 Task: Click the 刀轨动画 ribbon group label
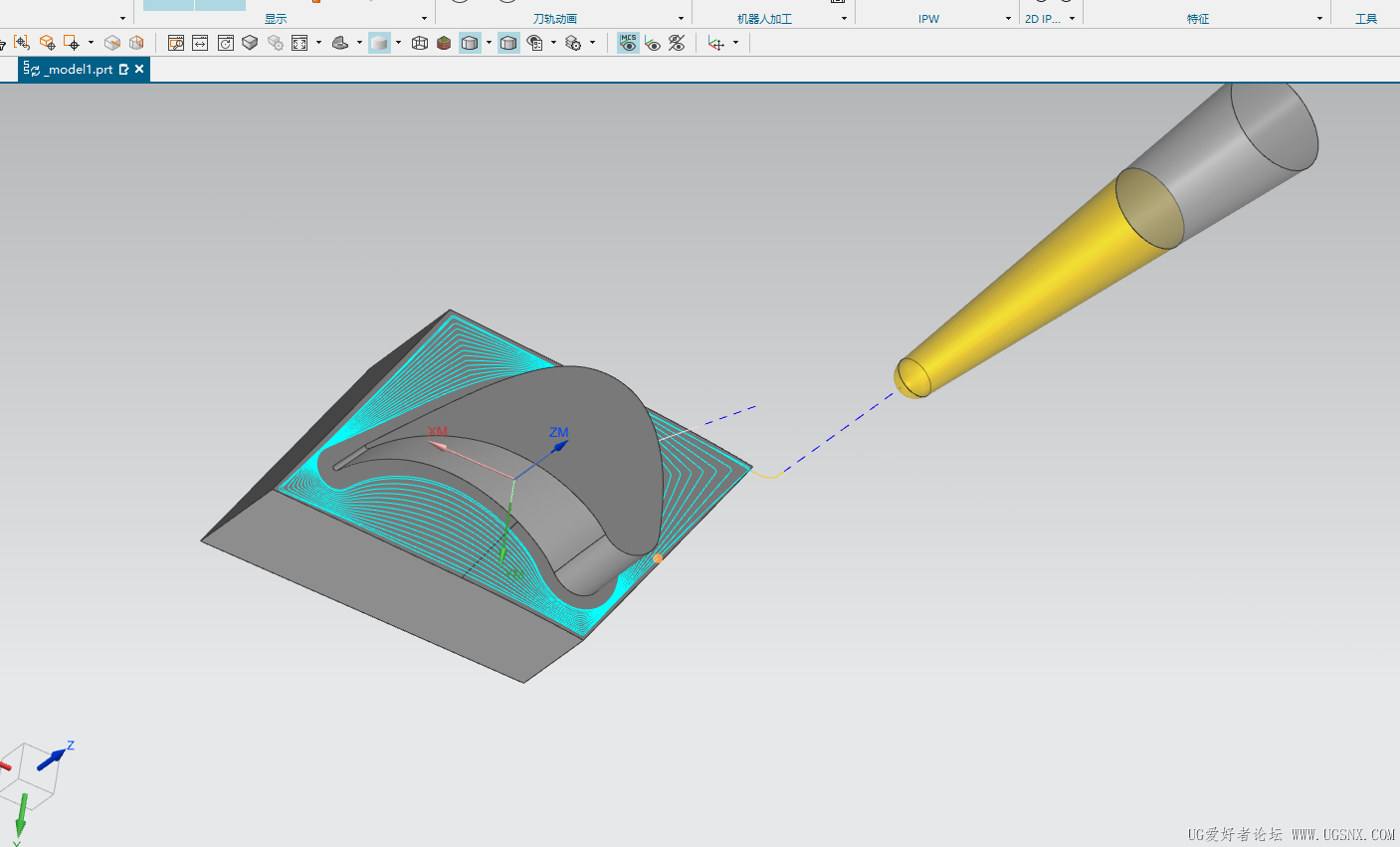[x=555, y=19]
